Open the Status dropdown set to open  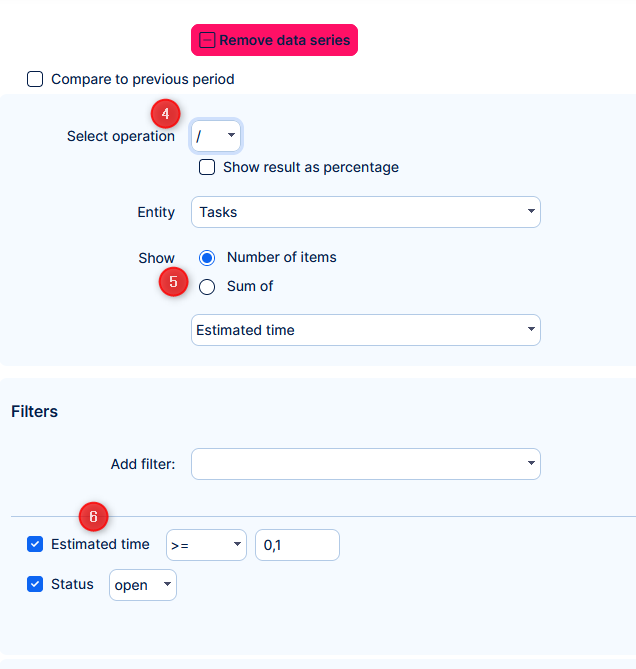pos(142,585)
